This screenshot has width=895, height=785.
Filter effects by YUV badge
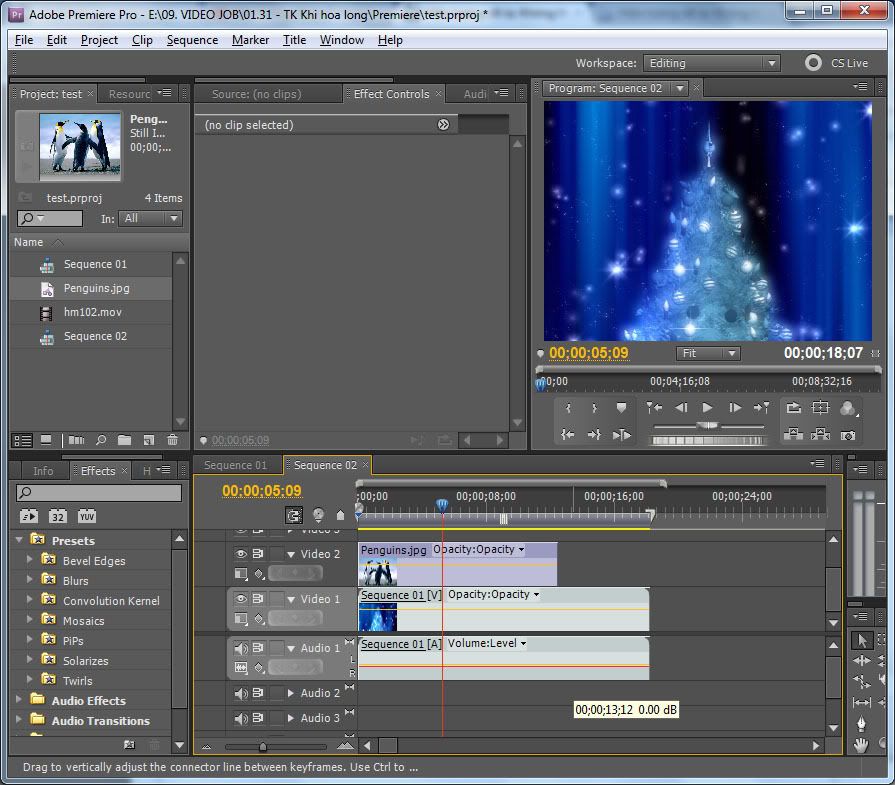[87, 517]
